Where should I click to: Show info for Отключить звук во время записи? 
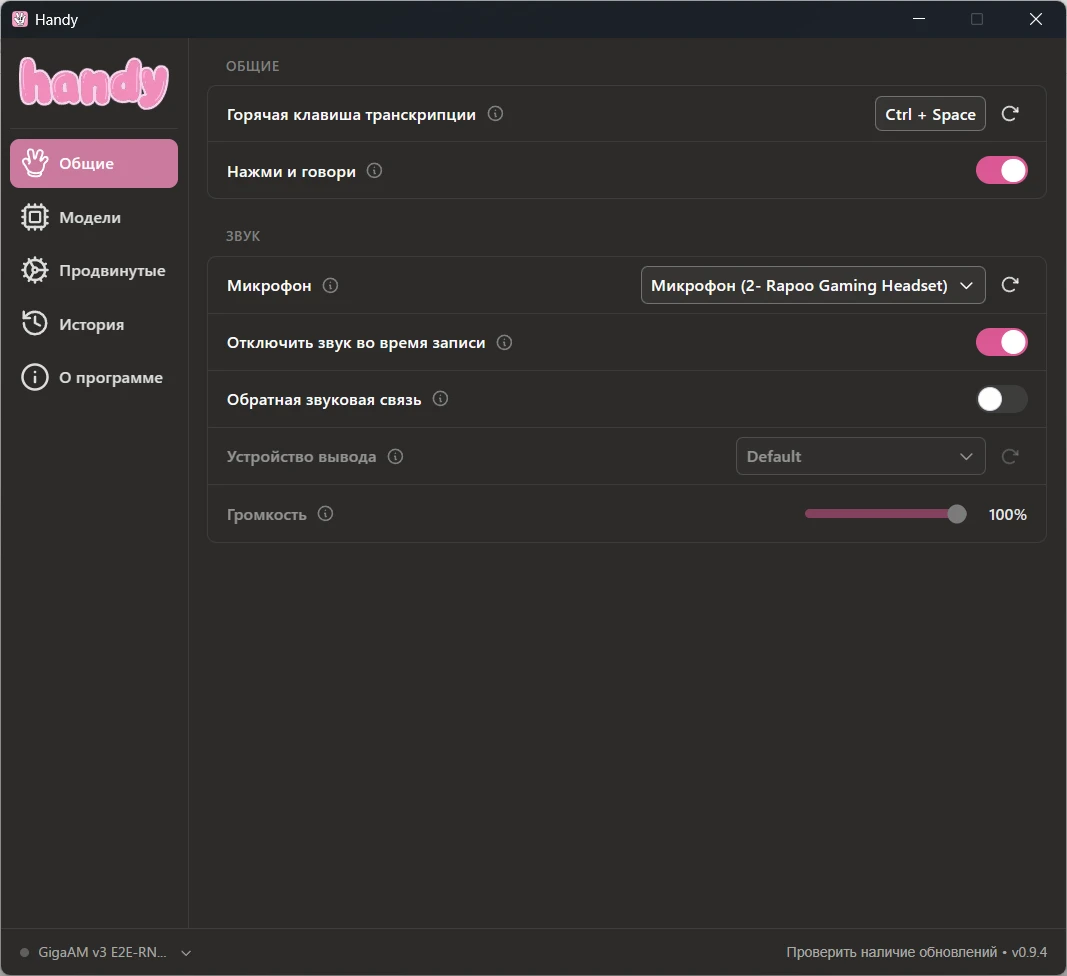[504, 342]
